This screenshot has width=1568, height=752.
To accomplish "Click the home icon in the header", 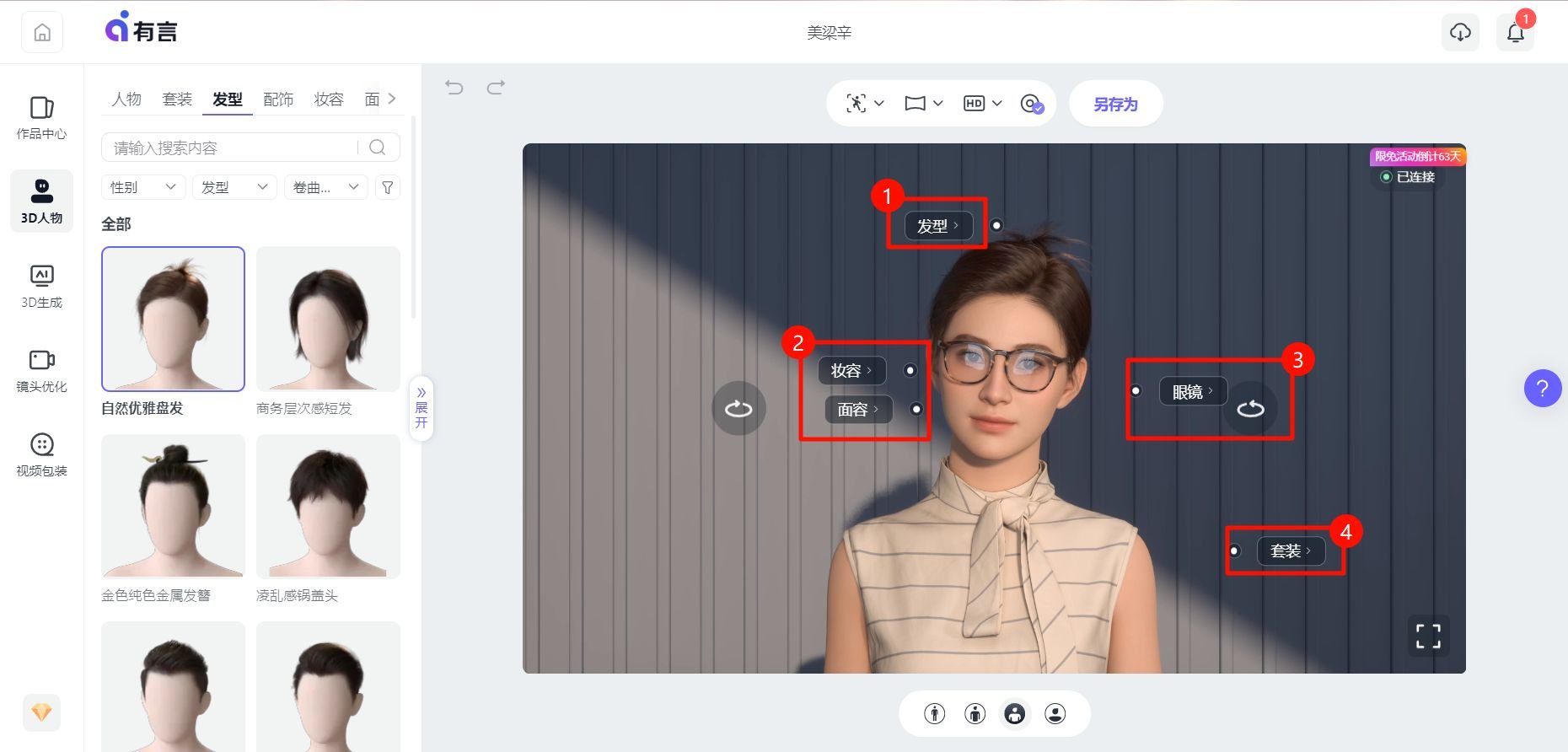I will coord(42,33).
